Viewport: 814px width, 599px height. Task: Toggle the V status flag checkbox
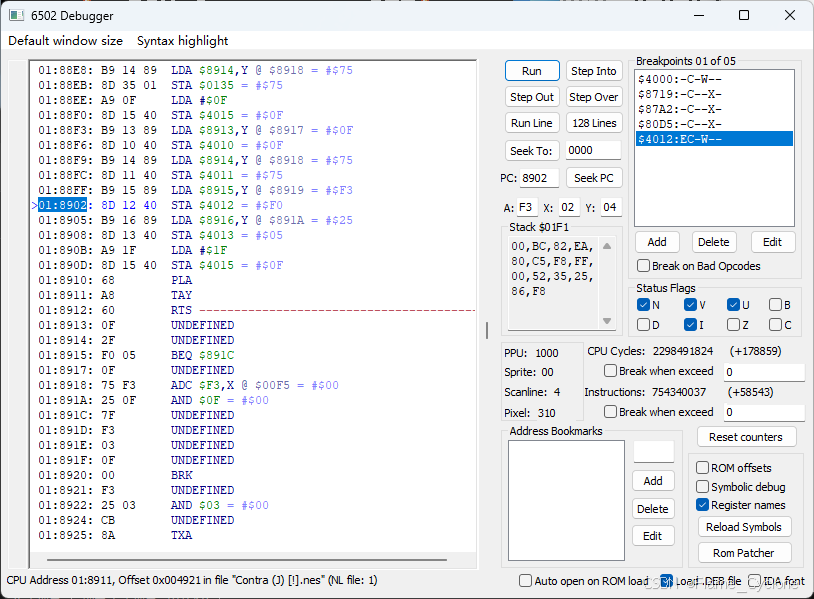coord(690,305)
